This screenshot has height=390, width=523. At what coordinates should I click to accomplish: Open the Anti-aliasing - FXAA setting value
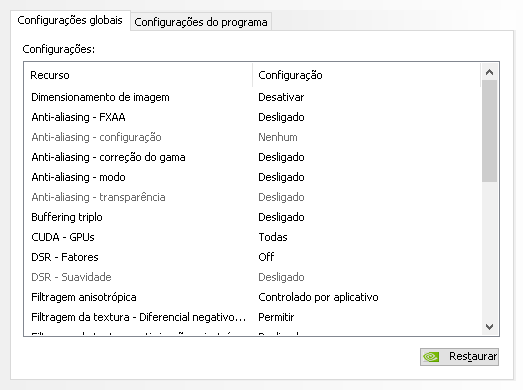click(x=281, y=117)
